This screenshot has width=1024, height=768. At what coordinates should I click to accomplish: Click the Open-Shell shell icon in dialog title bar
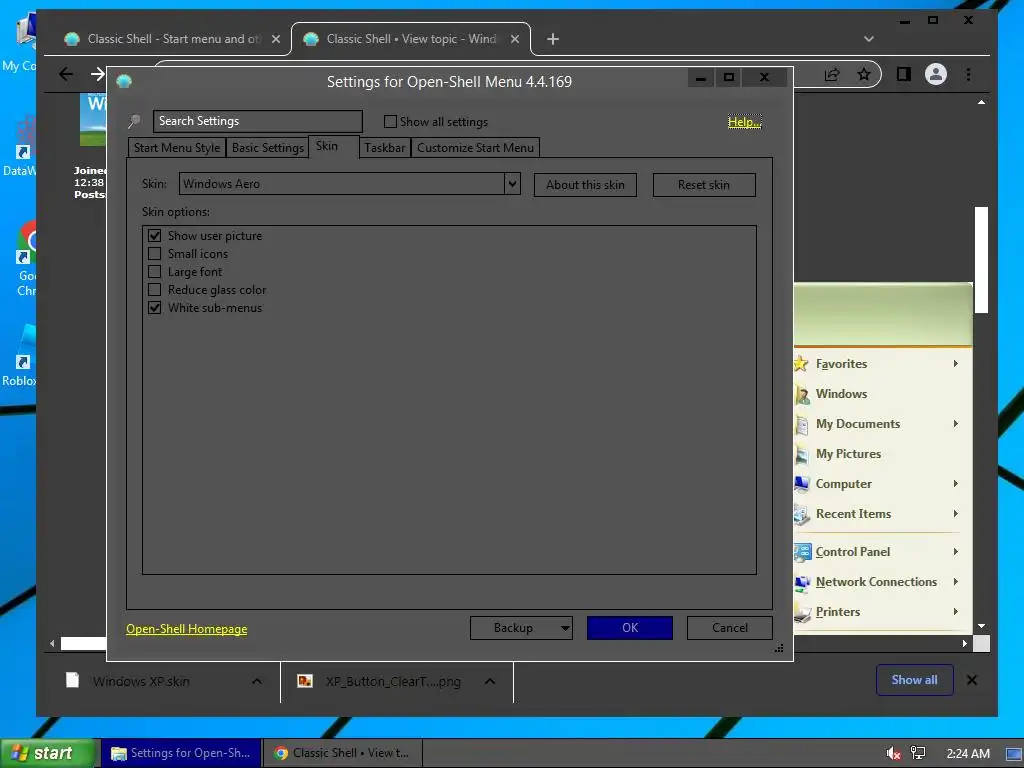(124, 81)
